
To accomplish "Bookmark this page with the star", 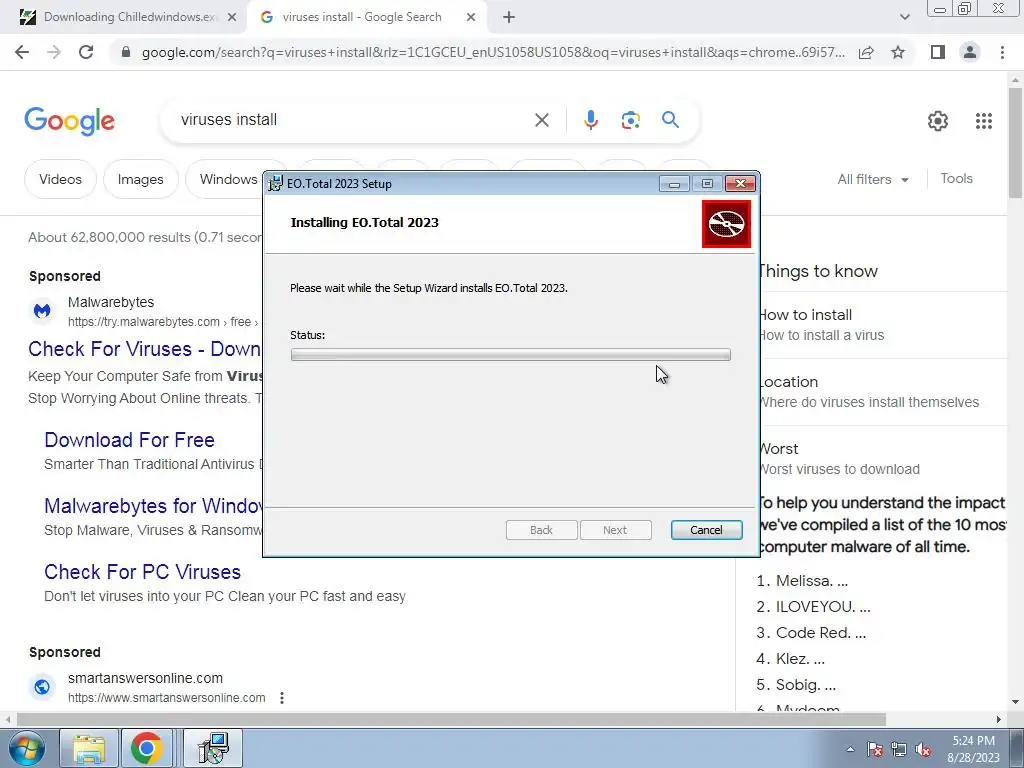I will tap(898, 52).
